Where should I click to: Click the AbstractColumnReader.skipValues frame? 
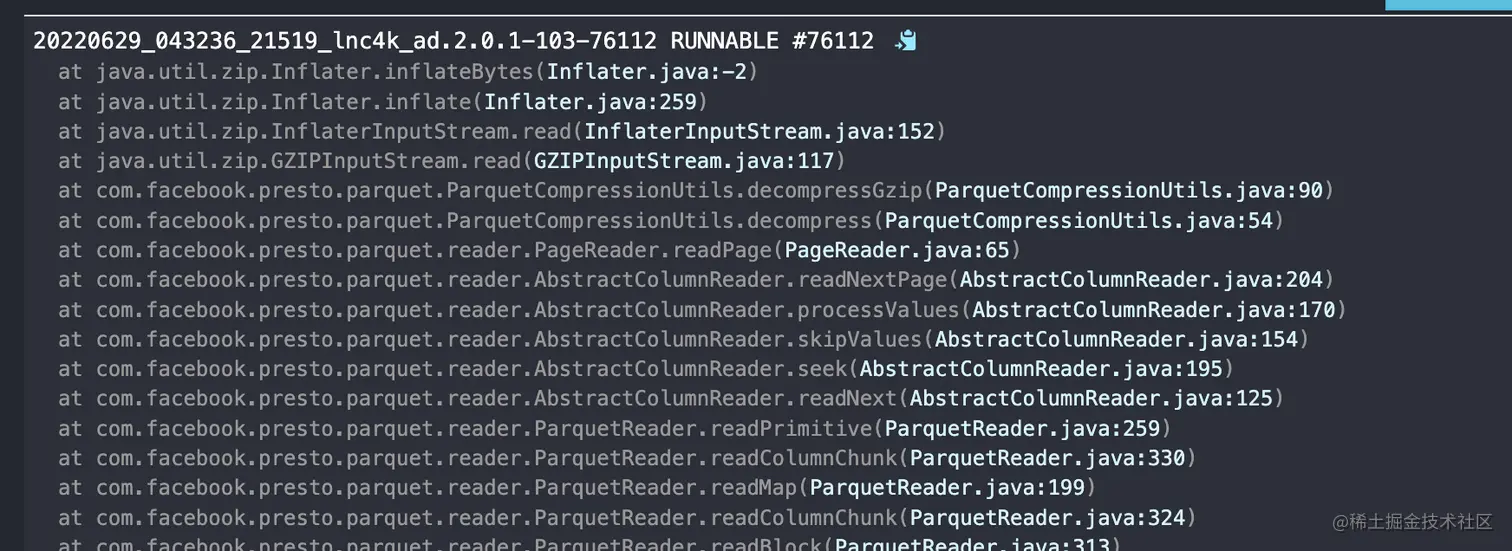pyautogui.click(x=684, y=339)
